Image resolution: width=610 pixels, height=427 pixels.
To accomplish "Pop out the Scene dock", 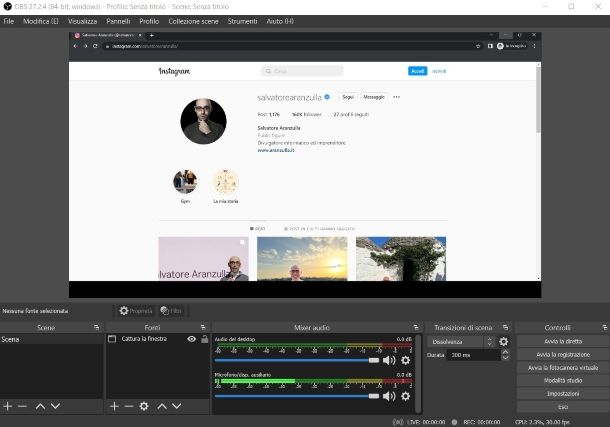I will (x=96, y=327).
